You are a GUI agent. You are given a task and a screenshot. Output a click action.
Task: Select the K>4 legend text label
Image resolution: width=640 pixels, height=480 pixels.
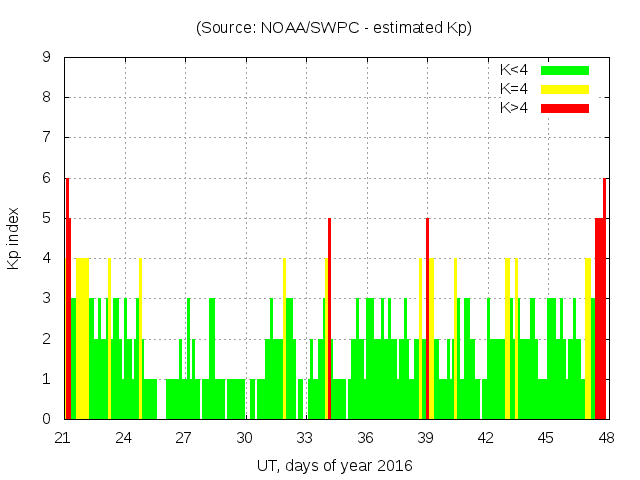[514, 107]
